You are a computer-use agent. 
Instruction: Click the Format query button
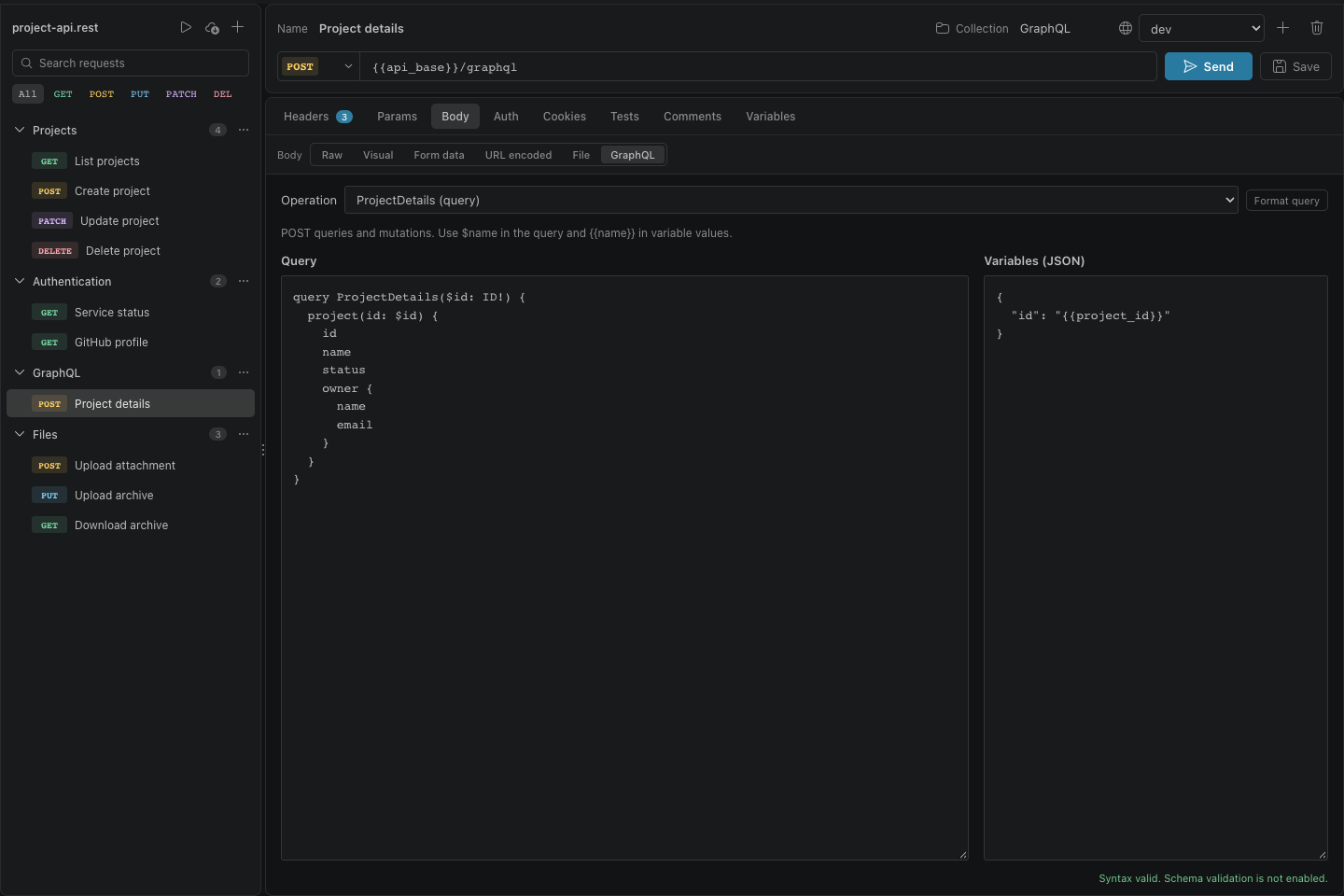1286,201
